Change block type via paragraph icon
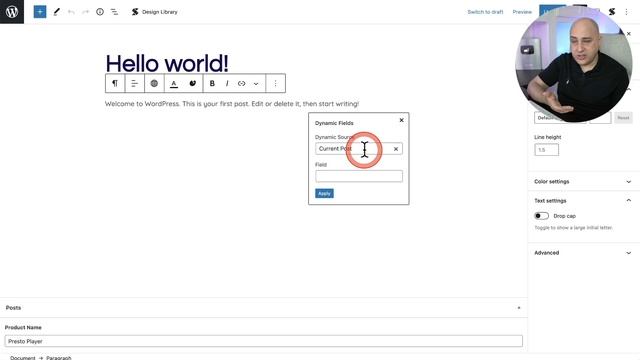This screenshot has width=640, height=360. coord(115,83)
